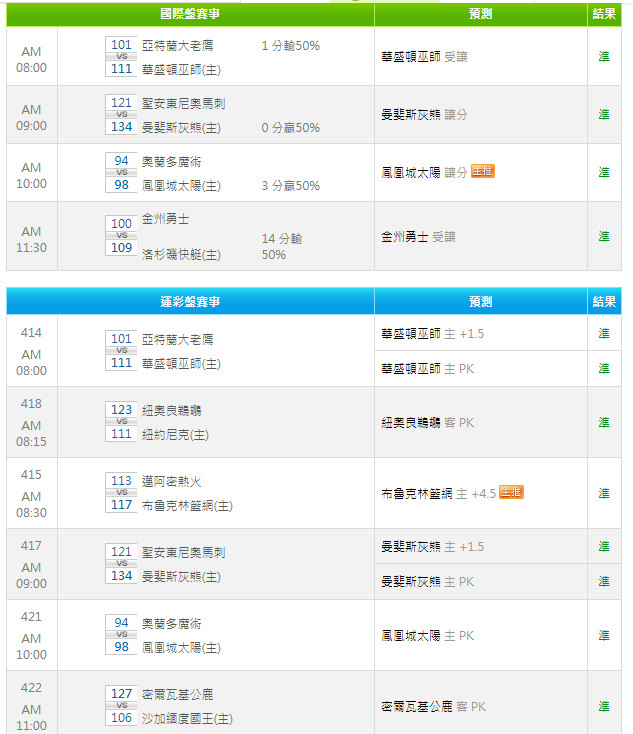Viewport: 633px width, 734px height.
Task: Click the blue 運彩盤賽事 header
Action: (x=190, y=301)
